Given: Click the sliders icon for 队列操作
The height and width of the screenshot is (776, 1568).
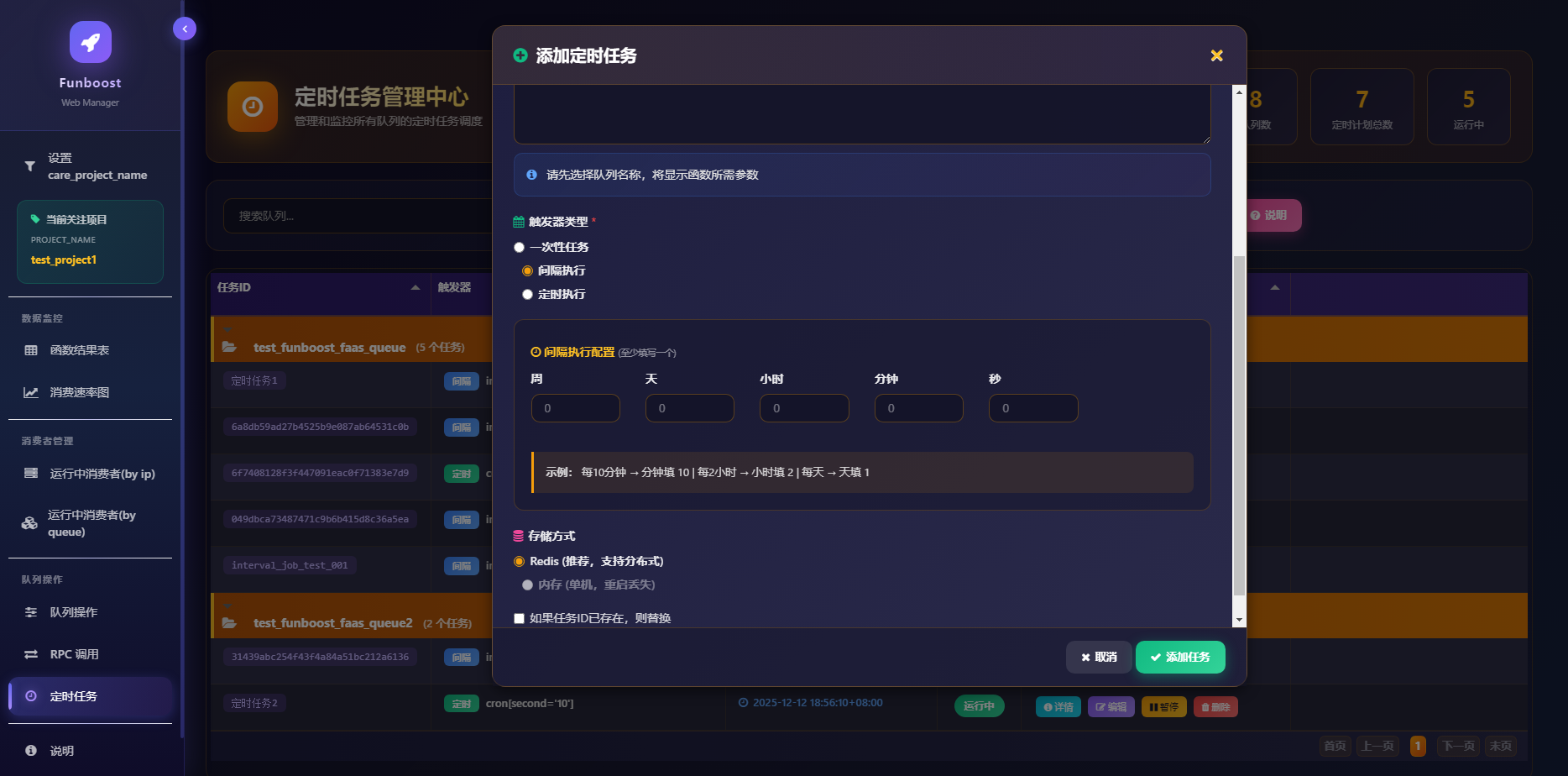Looking at the screenshot, I should point(31,612).
